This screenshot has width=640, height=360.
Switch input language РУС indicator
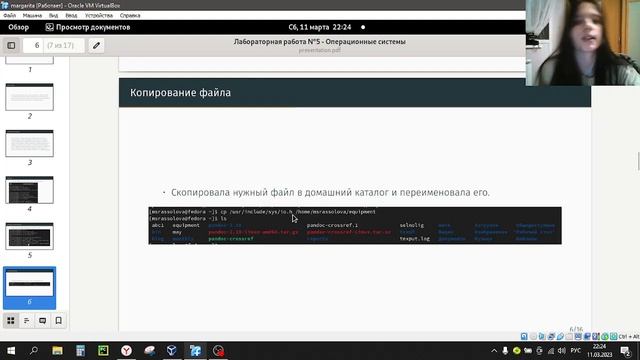576,351
